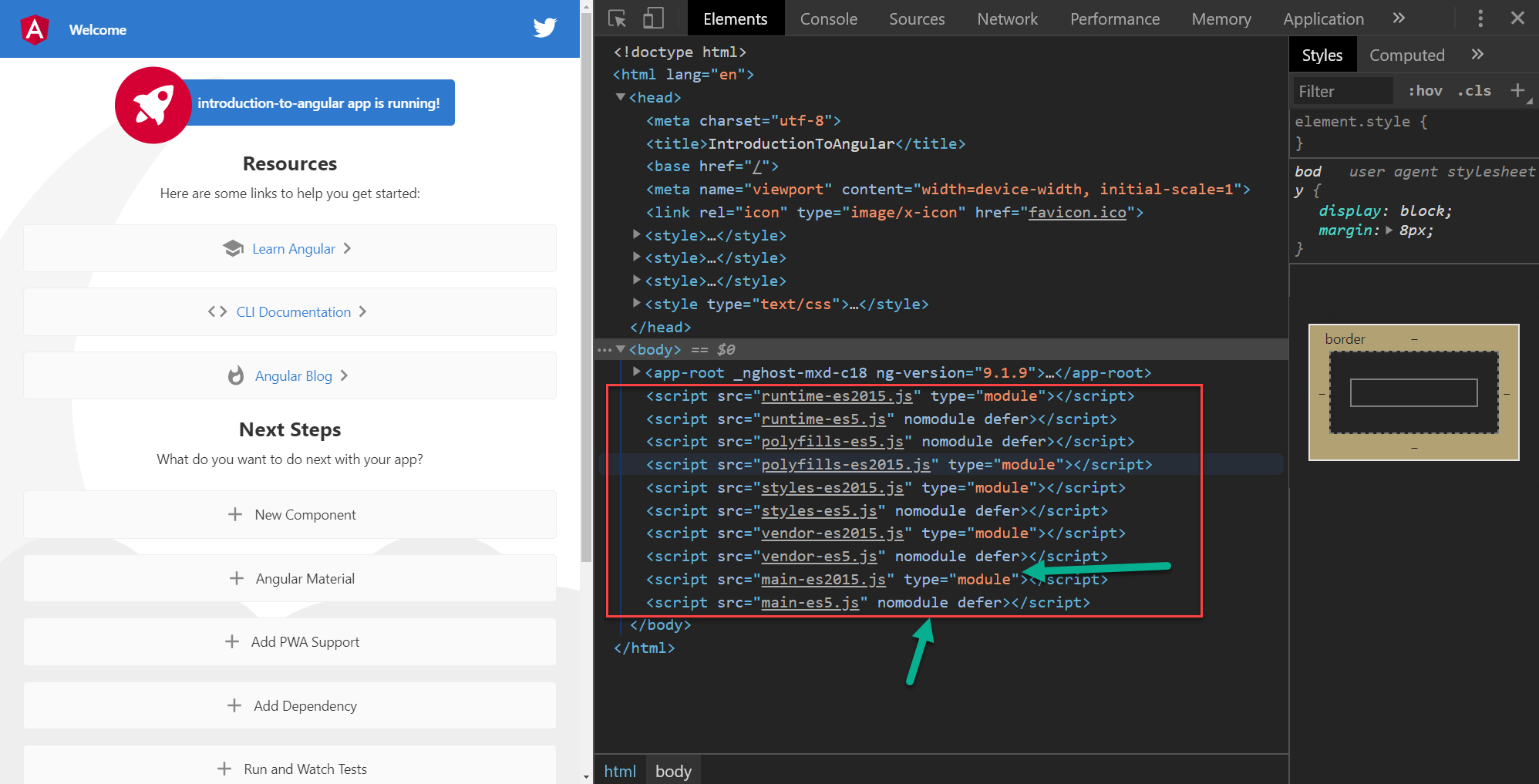The height and width of the screenshot is (784, 1539).
Task: Click the plus icon beside Add PWA Support
Action: click(x=232, y=641)
